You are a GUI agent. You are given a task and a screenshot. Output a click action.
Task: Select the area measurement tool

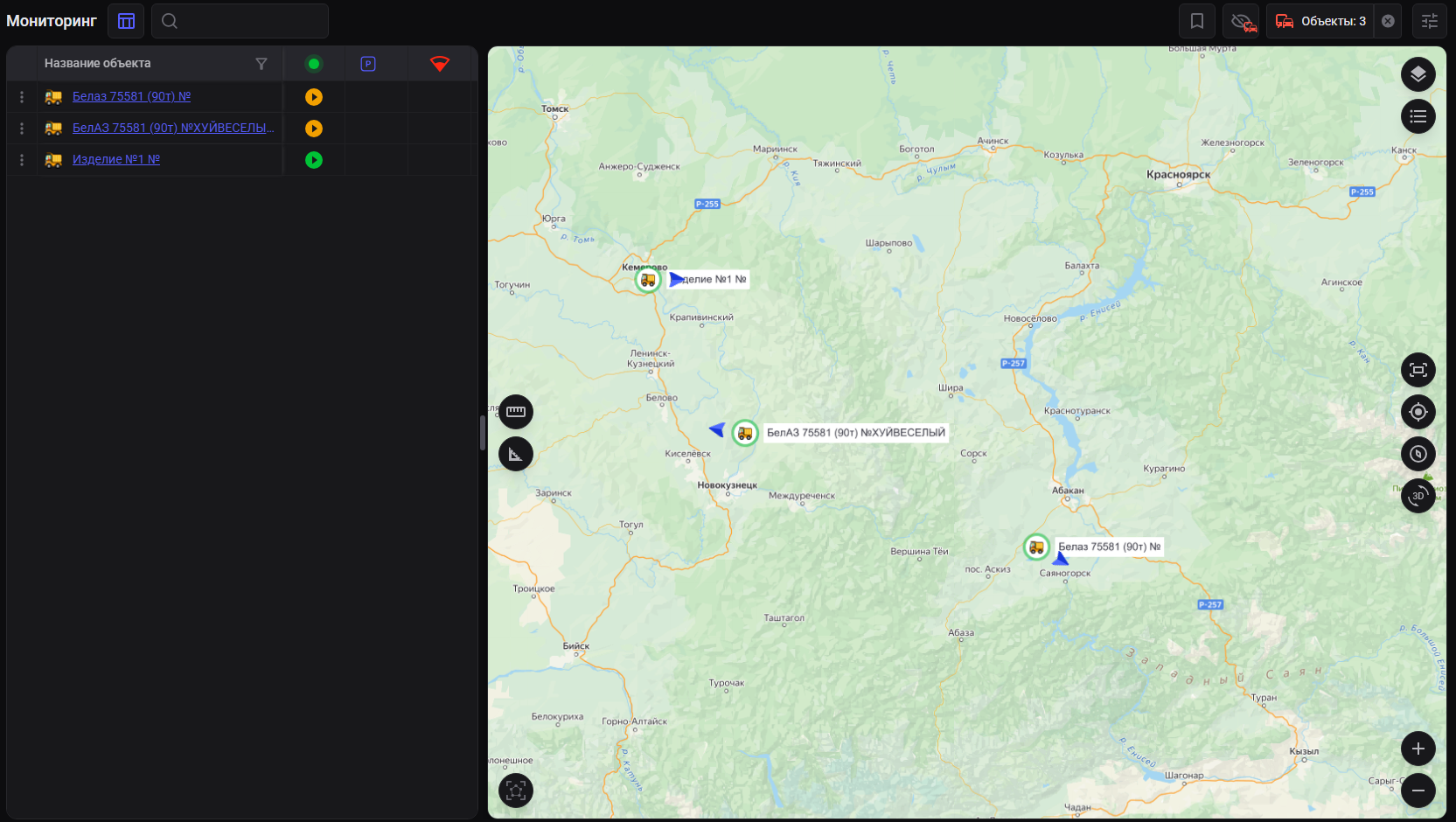pyautogui.click(x=516, y=454)
